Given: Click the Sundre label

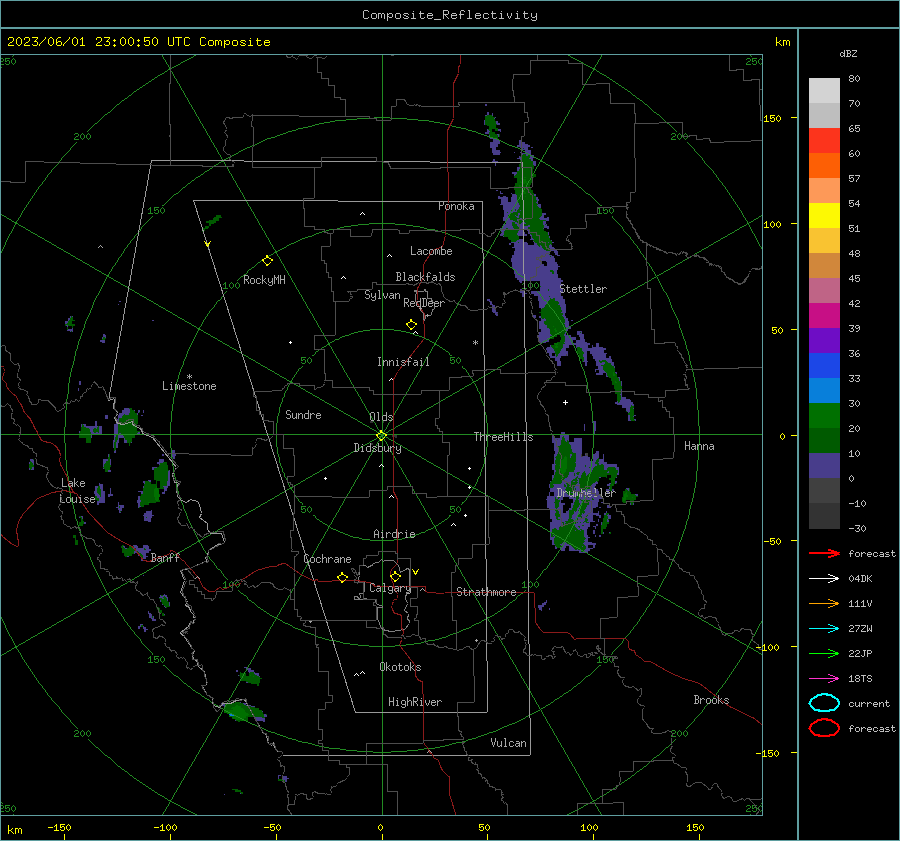Looking at the screenshot, I should [303, 414].
